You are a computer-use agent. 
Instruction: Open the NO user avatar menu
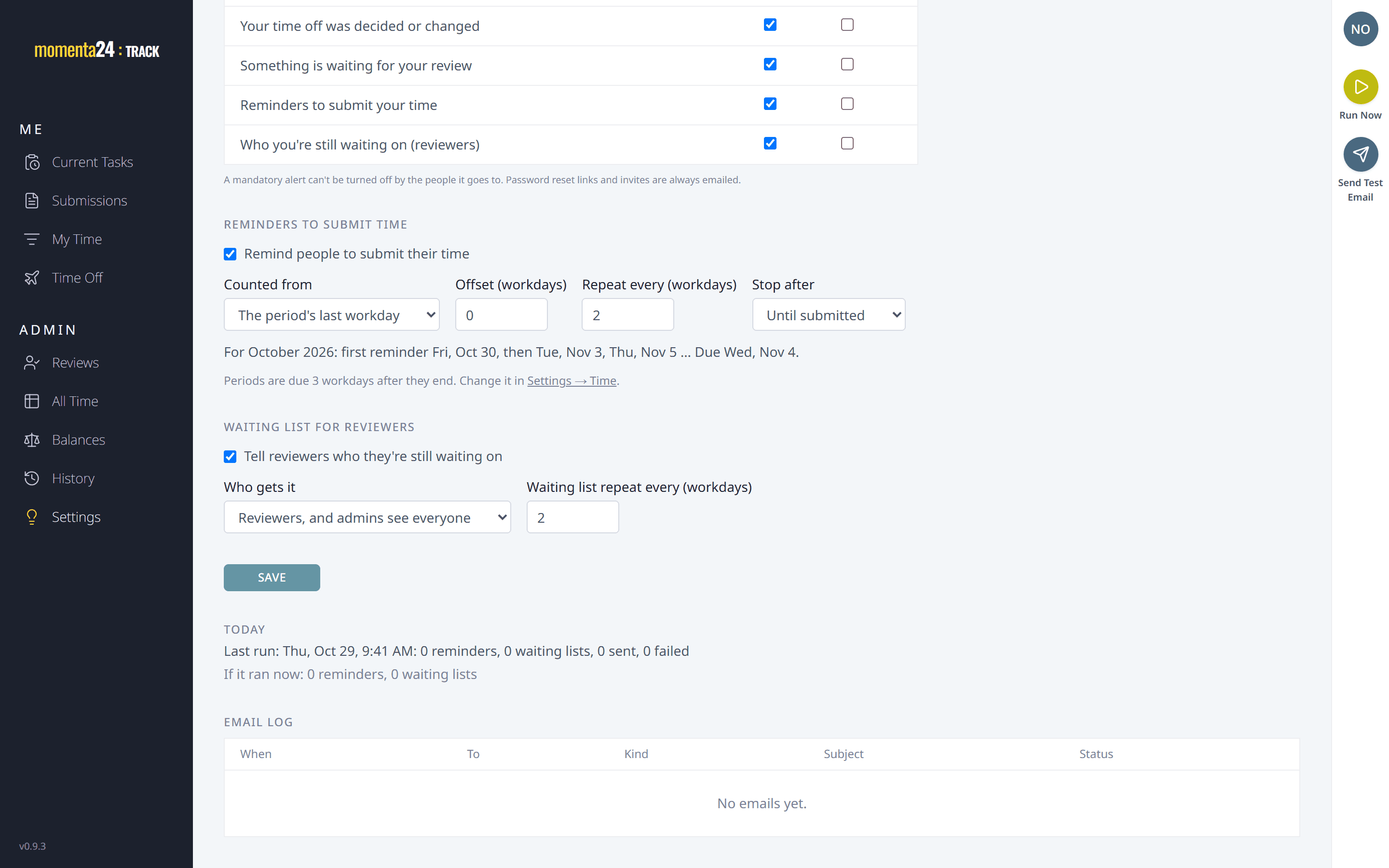(x=1360, y=29)
